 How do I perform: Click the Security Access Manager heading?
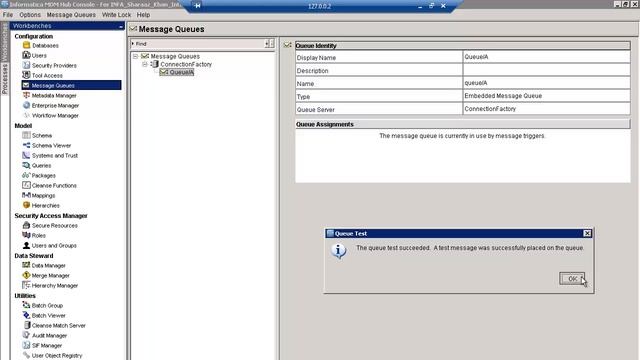(51, 216)
